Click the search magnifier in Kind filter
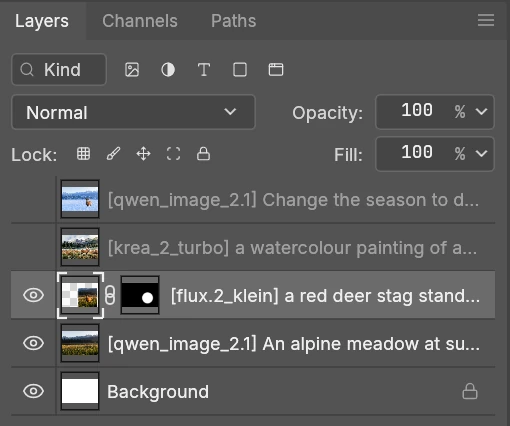 click(x=27, y=70)
